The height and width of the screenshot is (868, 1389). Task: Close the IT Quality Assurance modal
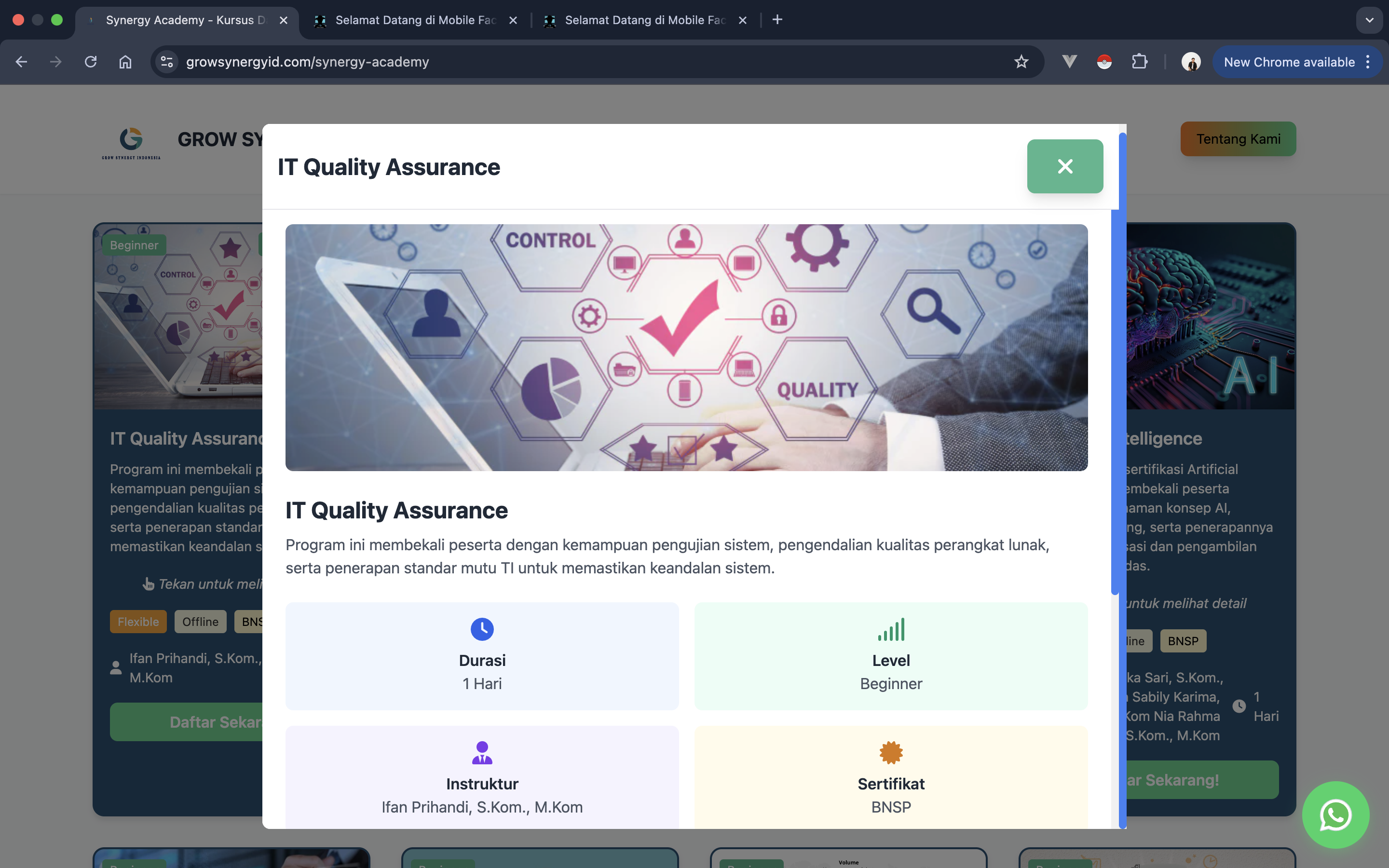click(x=1065, y=166)
